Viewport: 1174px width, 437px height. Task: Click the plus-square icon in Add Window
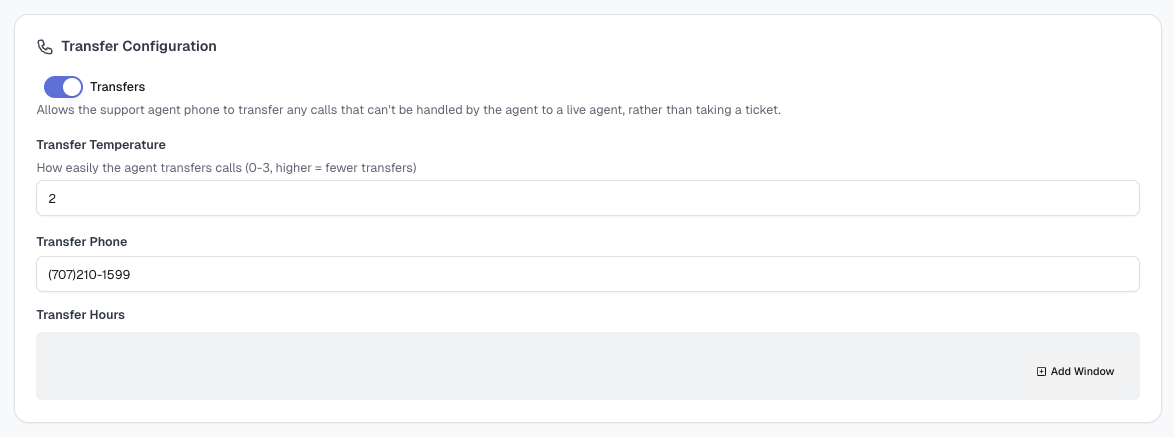(1041, 372)
